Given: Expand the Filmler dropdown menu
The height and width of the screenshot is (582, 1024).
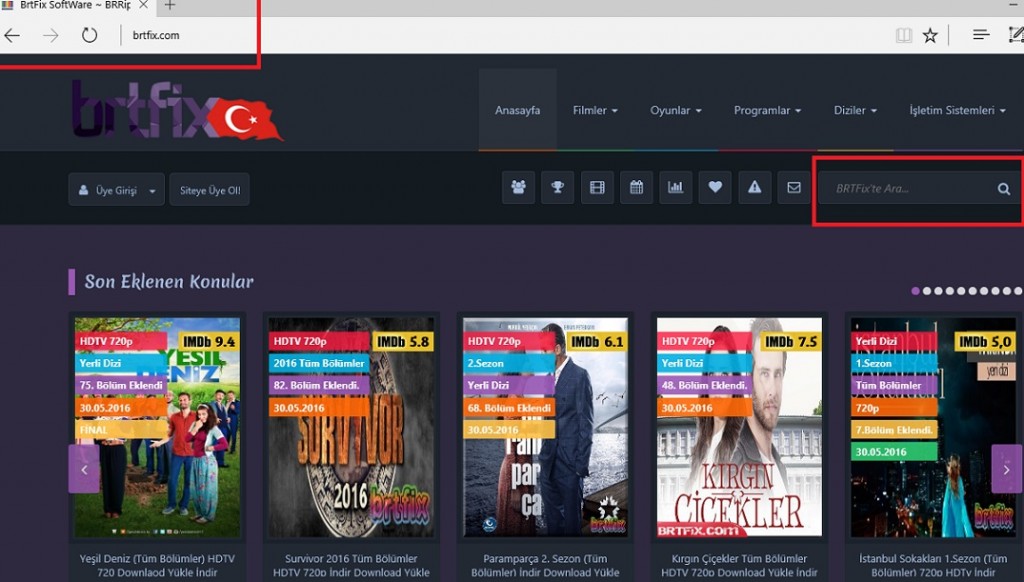Looking at the screenshot, I should point(594,111).
